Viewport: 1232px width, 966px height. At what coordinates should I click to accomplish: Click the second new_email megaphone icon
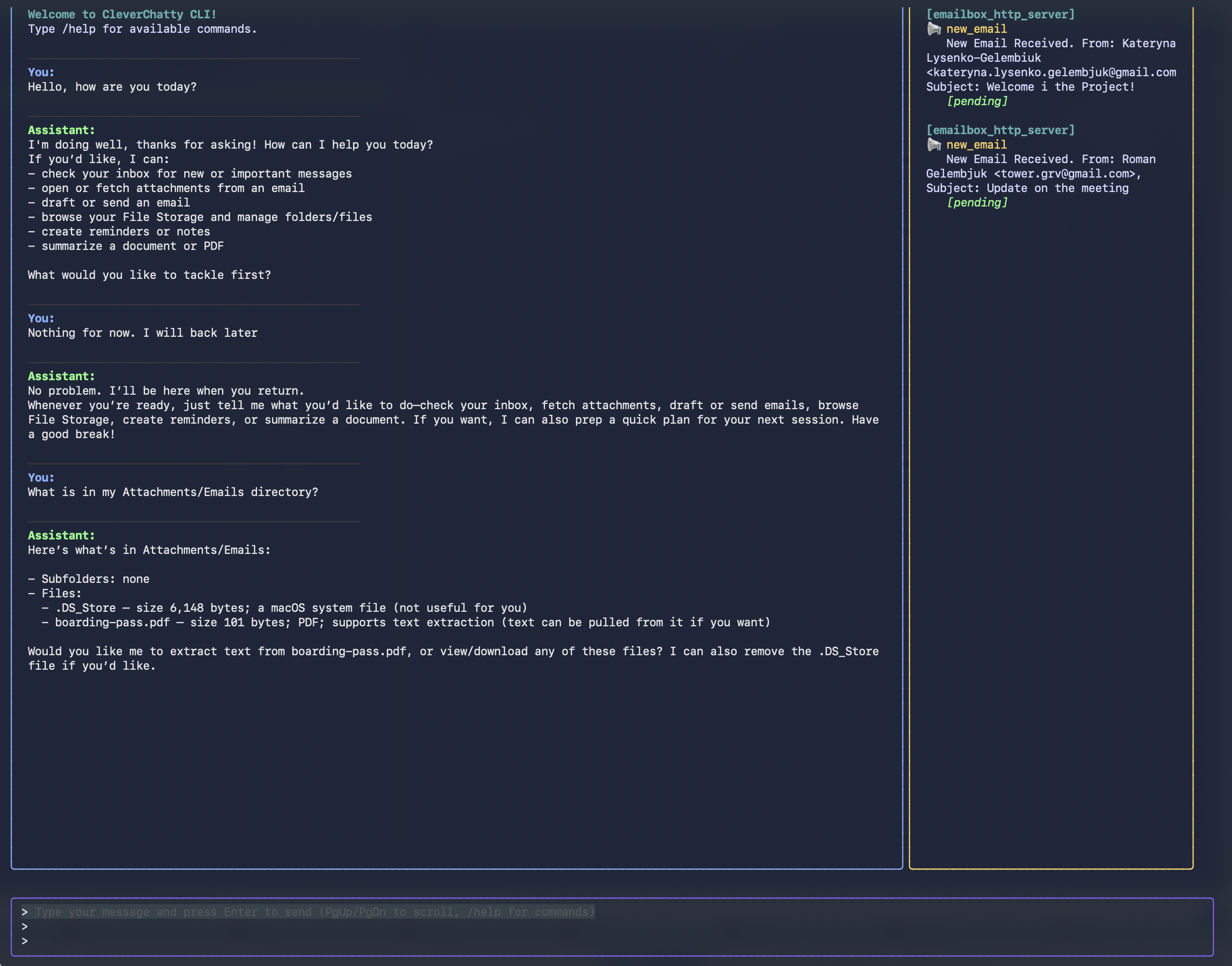933,145
